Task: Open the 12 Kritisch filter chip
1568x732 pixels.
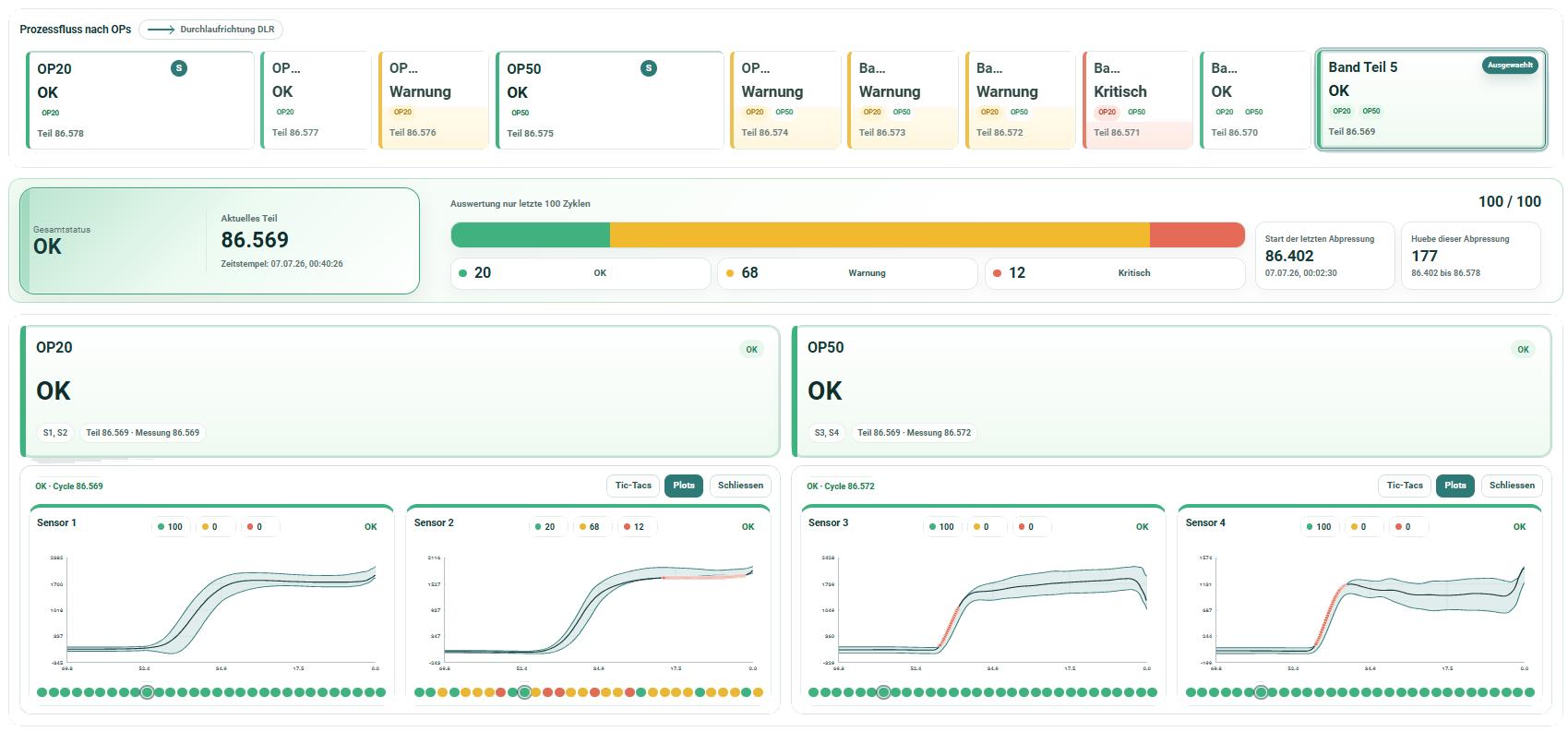Action: pyautogui.click(x=1115, y=273)
